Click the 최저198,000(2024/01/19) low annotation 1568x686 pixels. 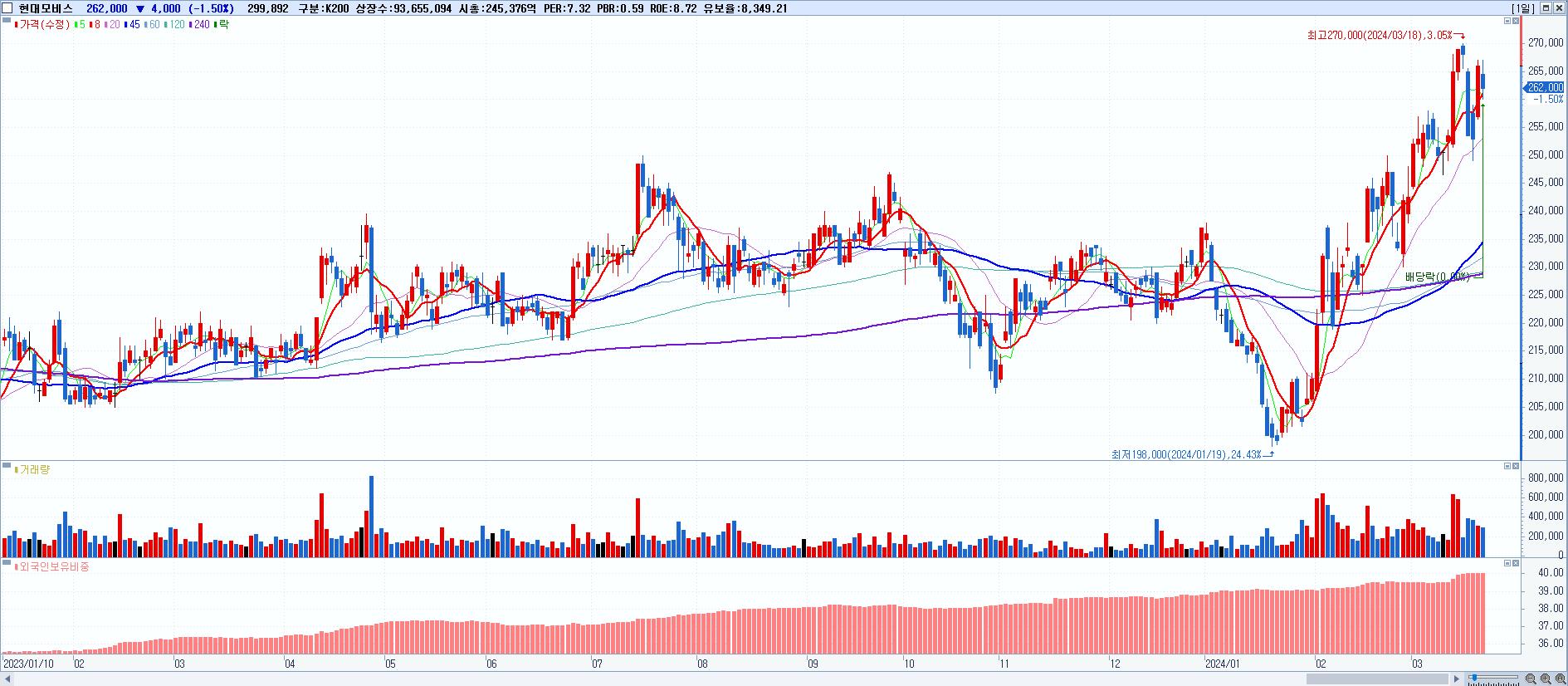(x=1186, y=454)
